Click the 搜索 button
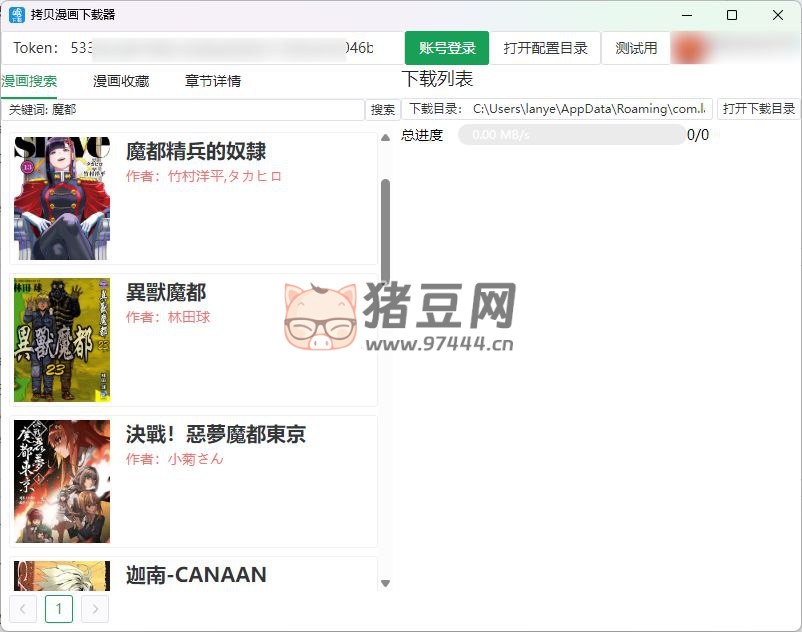 [383, 109]
